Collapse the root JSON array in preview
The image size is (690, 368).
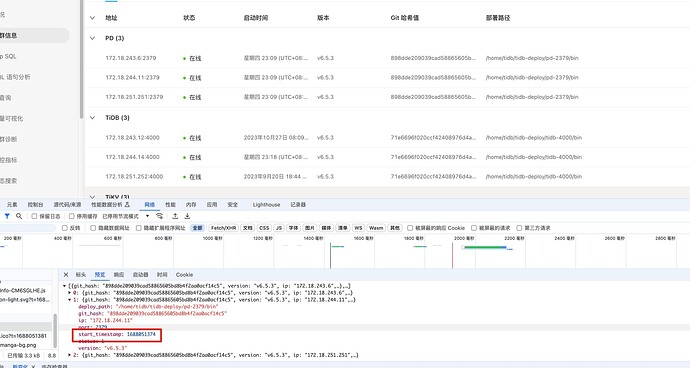coord(65,286)
